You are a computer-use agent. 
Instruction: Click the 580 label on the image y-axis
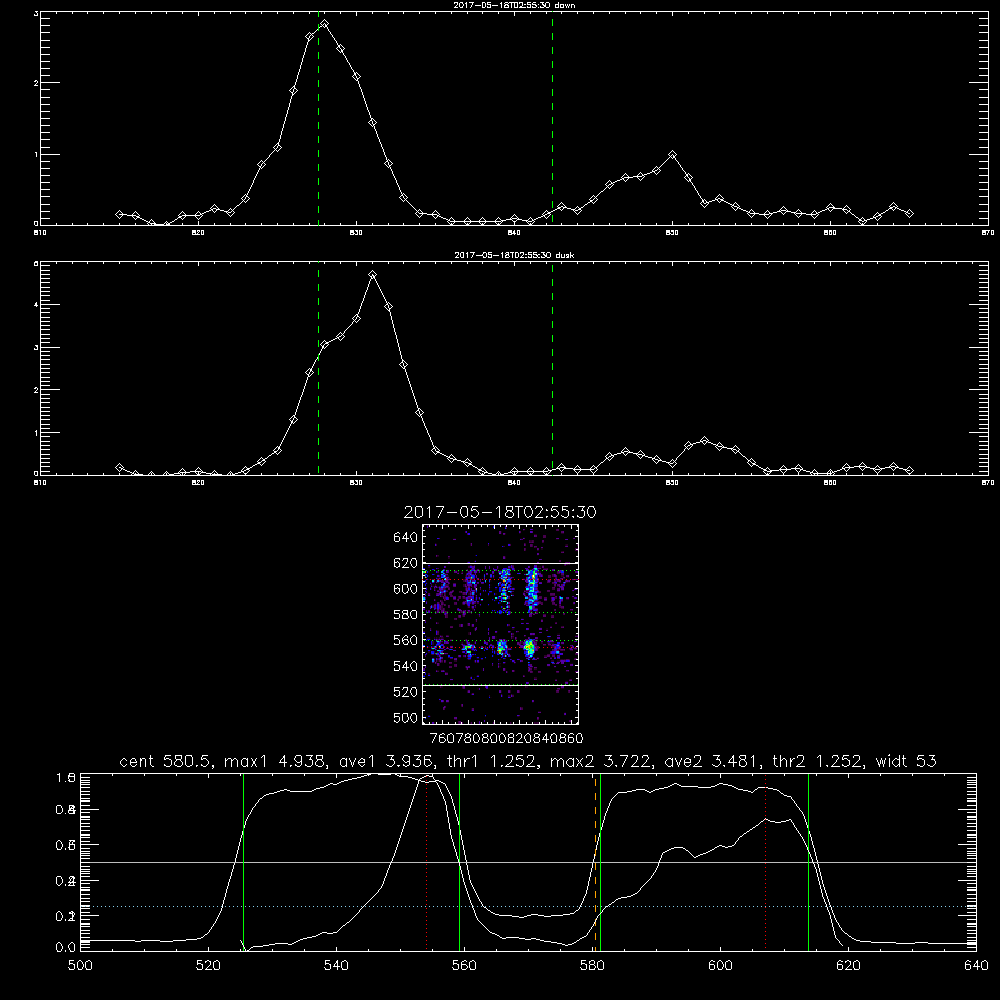pos(406,615)
